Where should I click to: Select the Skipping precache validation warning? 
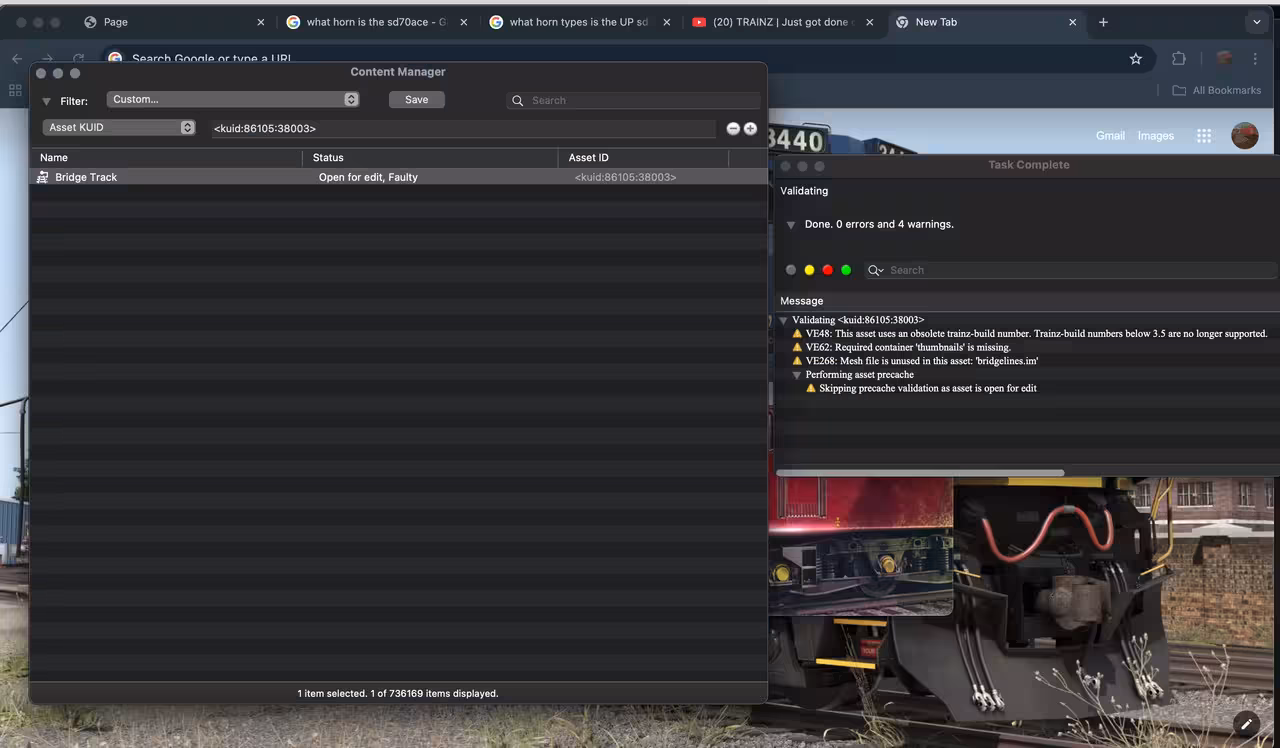927,388
